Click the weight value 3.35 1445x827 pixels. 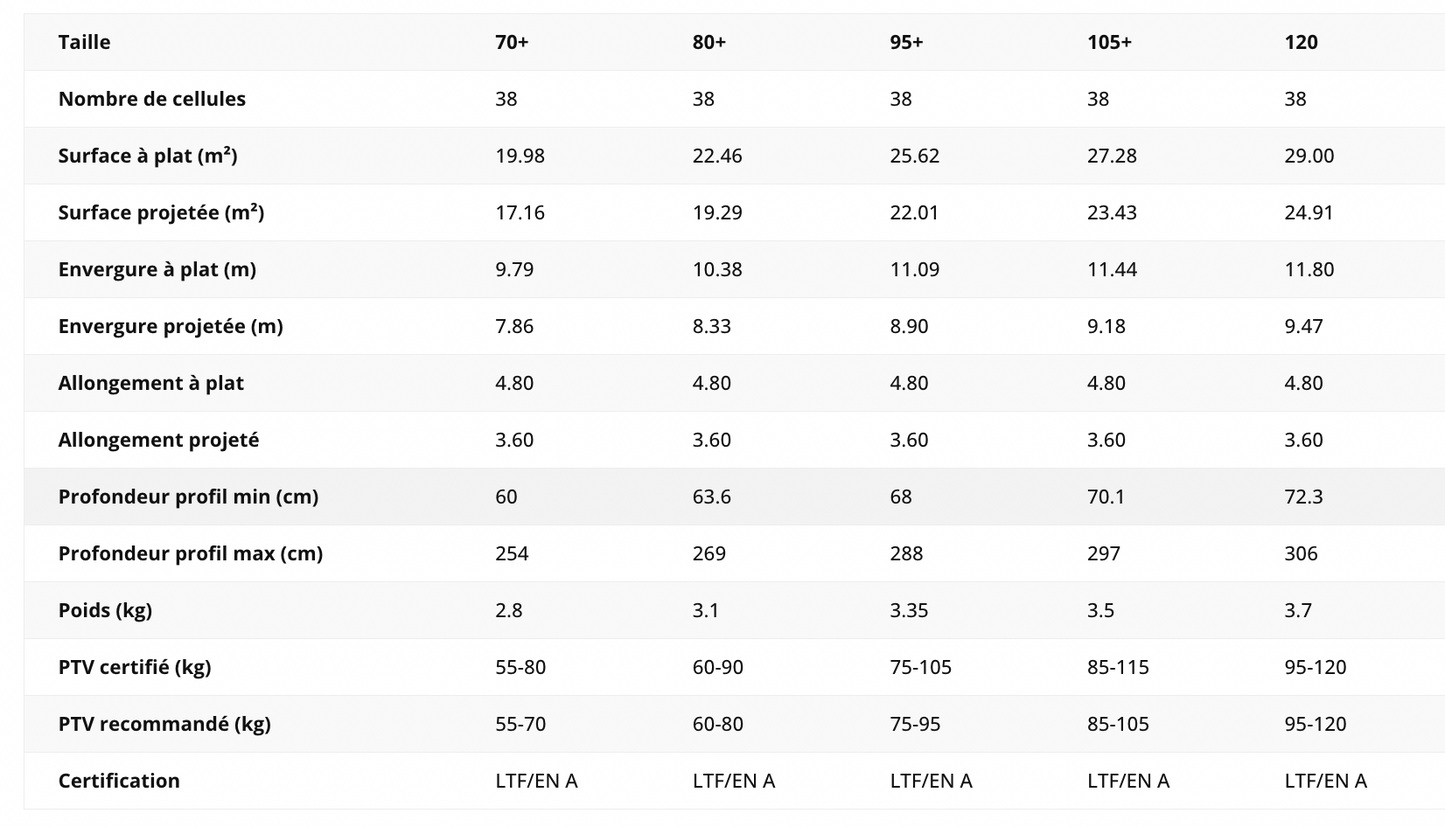908,611
